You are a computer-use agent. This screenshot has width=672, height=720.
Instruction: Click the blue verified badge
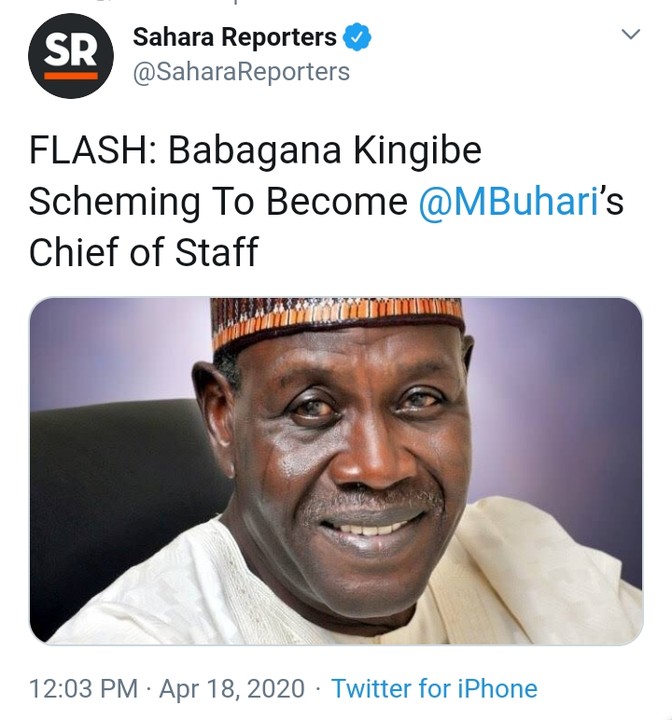(x=358, y=38)
